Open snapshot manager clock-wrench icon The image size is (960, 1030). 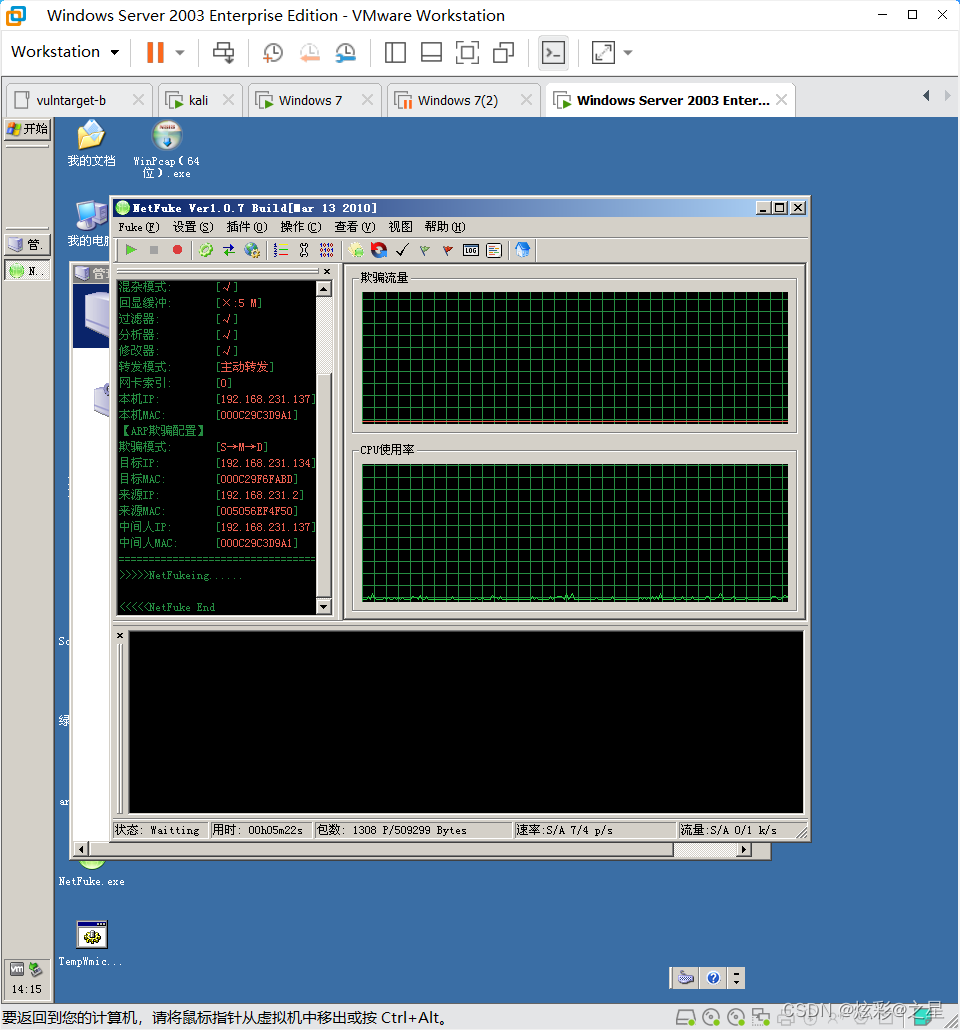tap(345, 53)
